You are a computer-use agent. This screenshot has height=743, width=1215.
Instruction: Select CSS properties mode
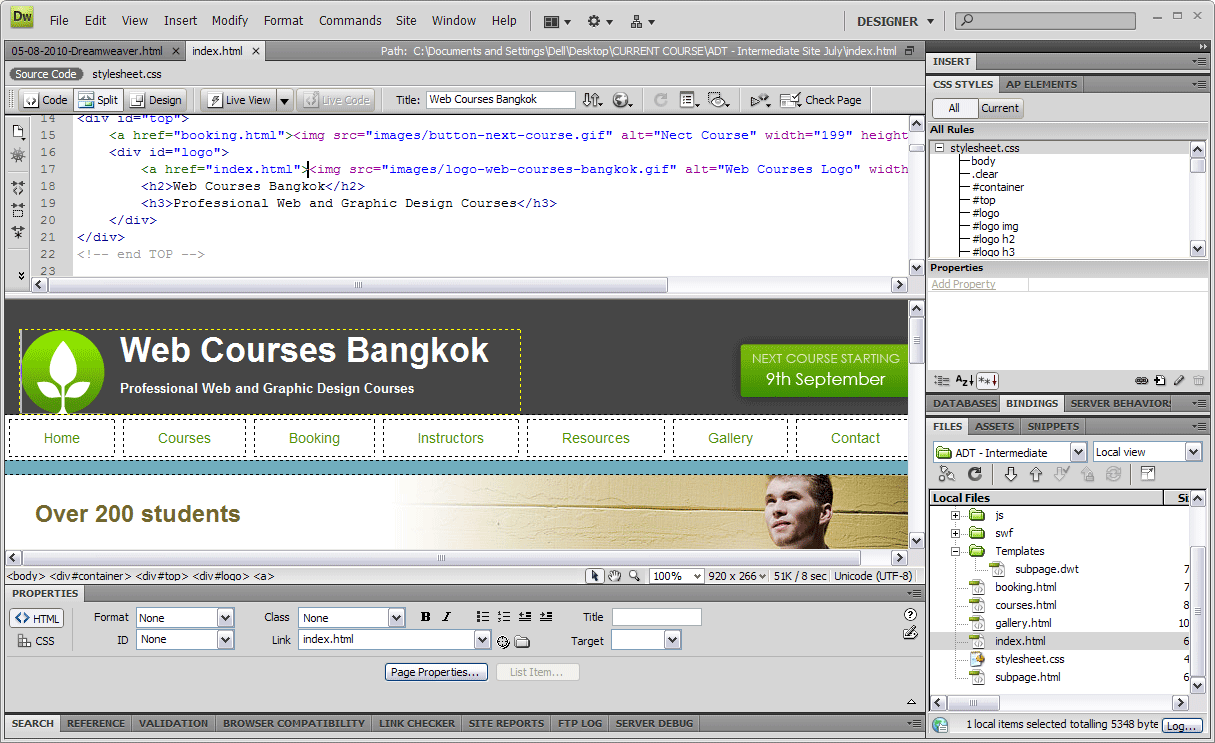pos(37,641)
